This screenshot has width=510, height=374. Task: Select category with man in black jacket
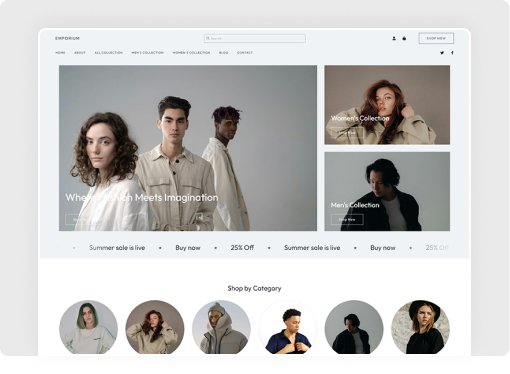(354, 327)
